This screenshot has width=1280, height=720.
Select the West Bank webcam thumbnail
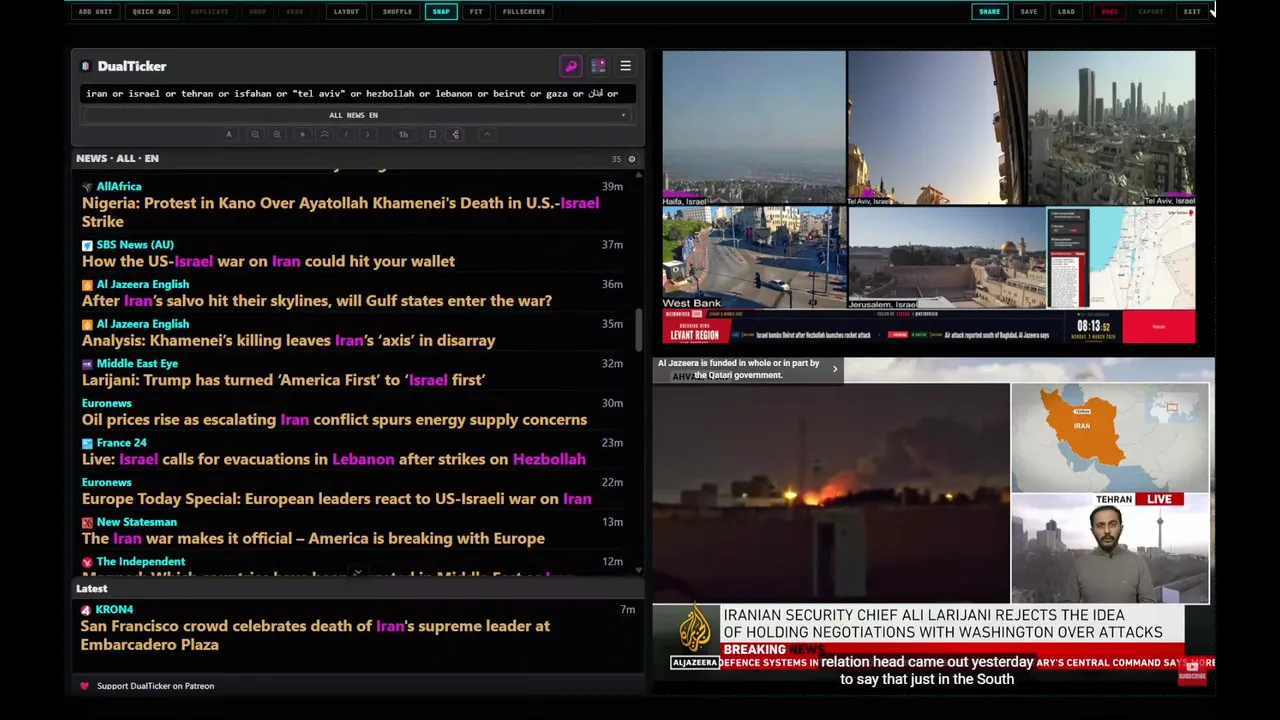pyautogui.click(x=754, y=259)
